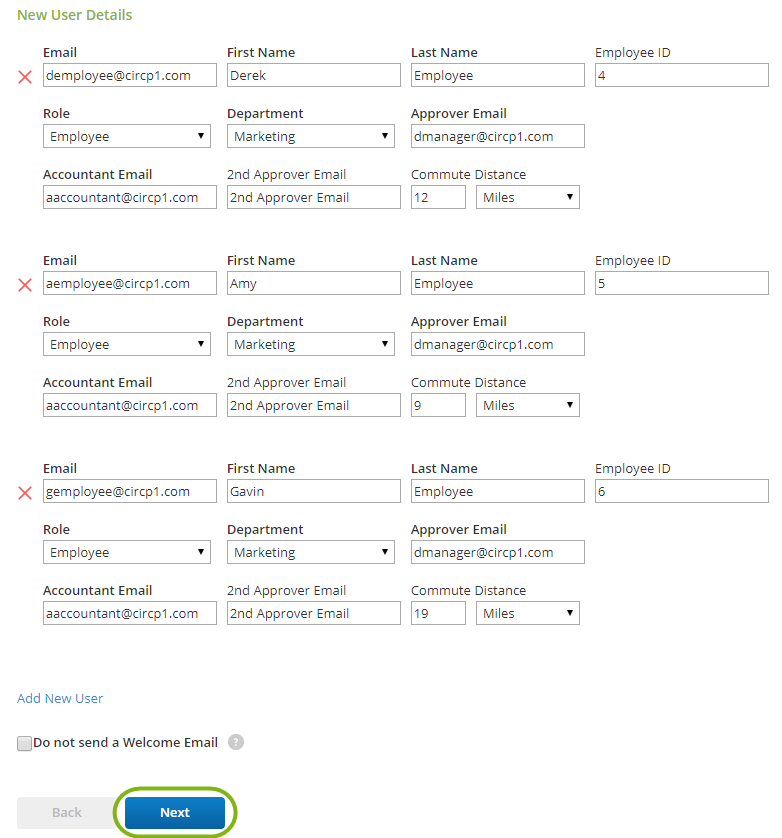Click Amy's Approver Email field
782x838 pixels.
[497, 344]
